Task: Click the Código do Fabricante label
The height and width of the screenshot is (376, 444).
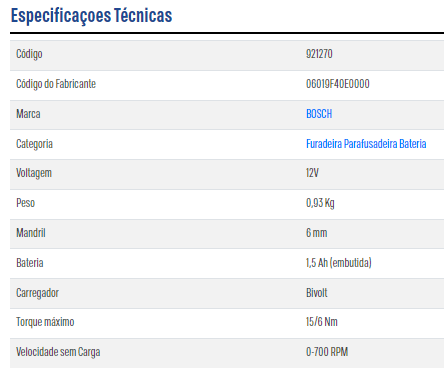Action: tap(56, 84)
